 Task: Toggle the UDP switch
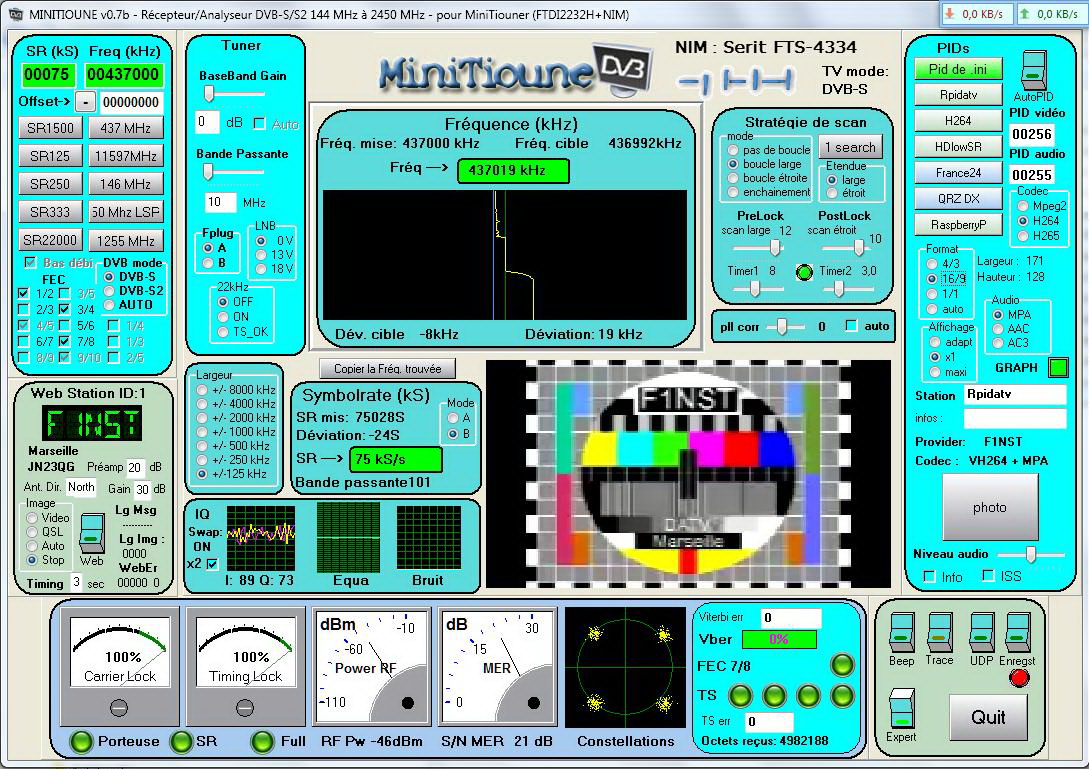[981, 632]
